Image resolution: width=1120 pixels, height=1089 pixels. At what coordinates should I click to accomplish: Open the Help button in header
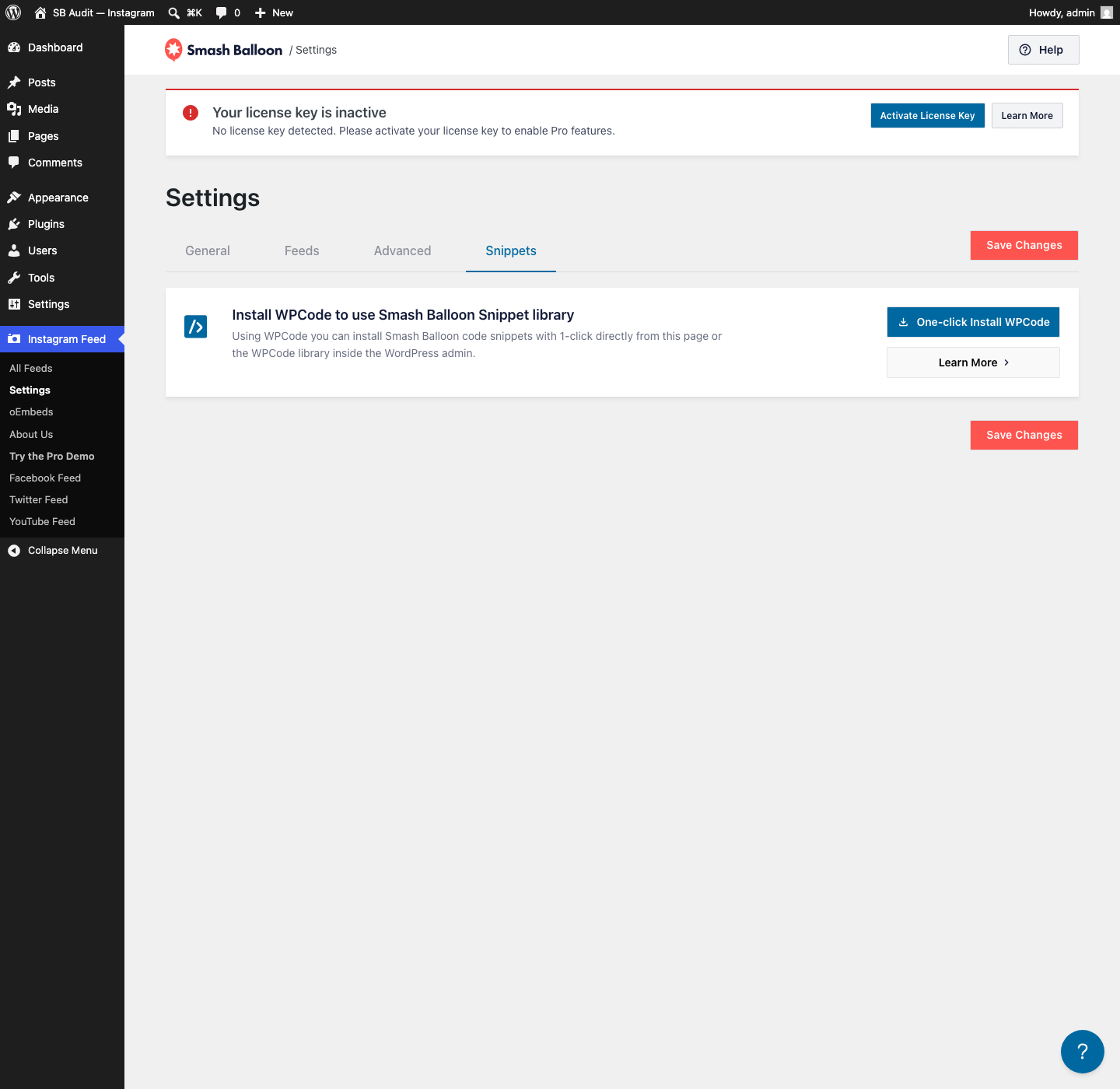tap(1044, 50)
